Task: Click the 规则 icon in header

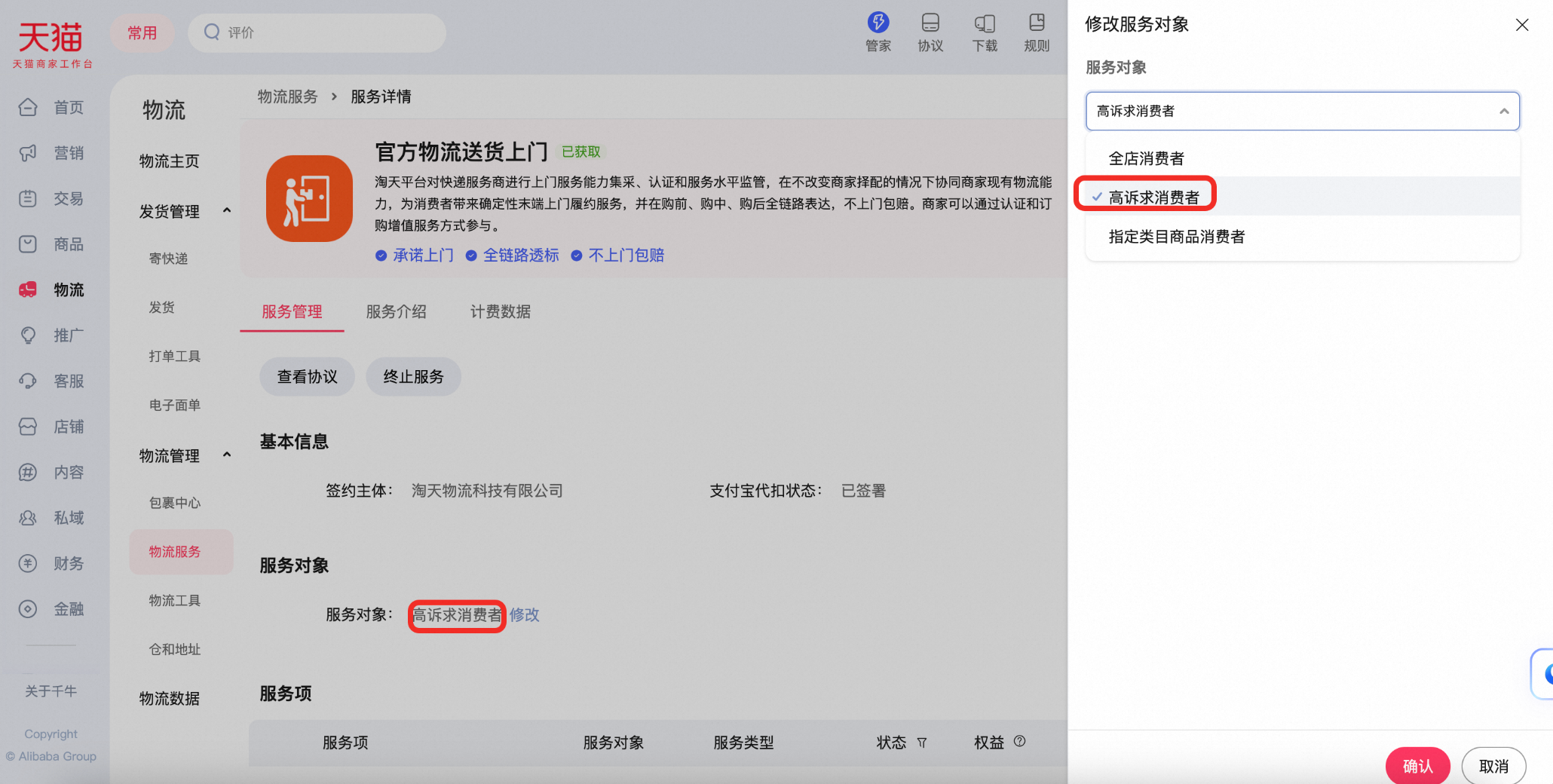Action: (1037, 23)
